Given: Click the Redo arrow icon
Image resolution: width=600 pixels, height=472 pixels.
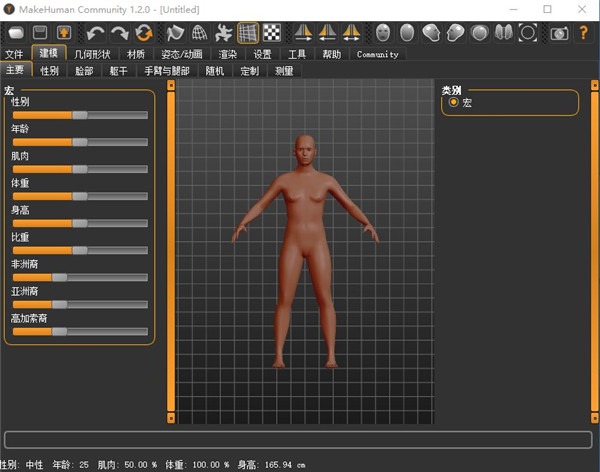Looking at the screenshot, I should [120, 33].
